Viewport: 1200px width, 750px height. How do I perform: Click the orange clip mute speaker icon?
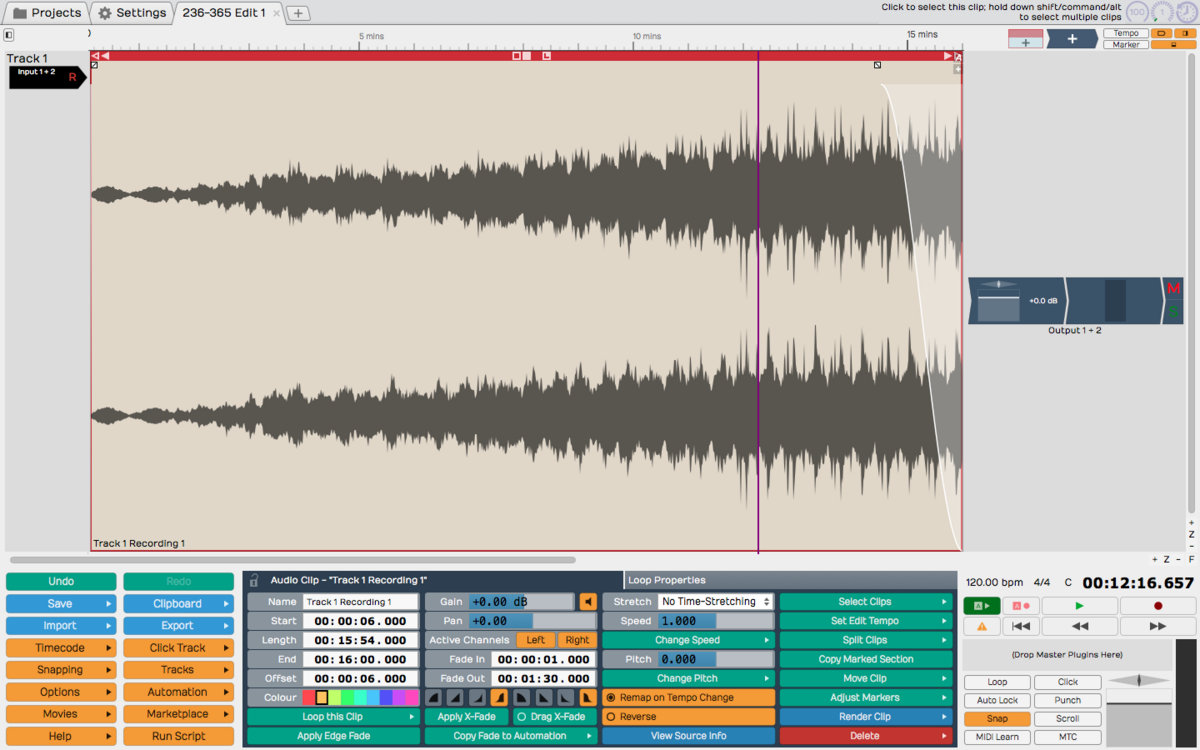click(588, 602)
